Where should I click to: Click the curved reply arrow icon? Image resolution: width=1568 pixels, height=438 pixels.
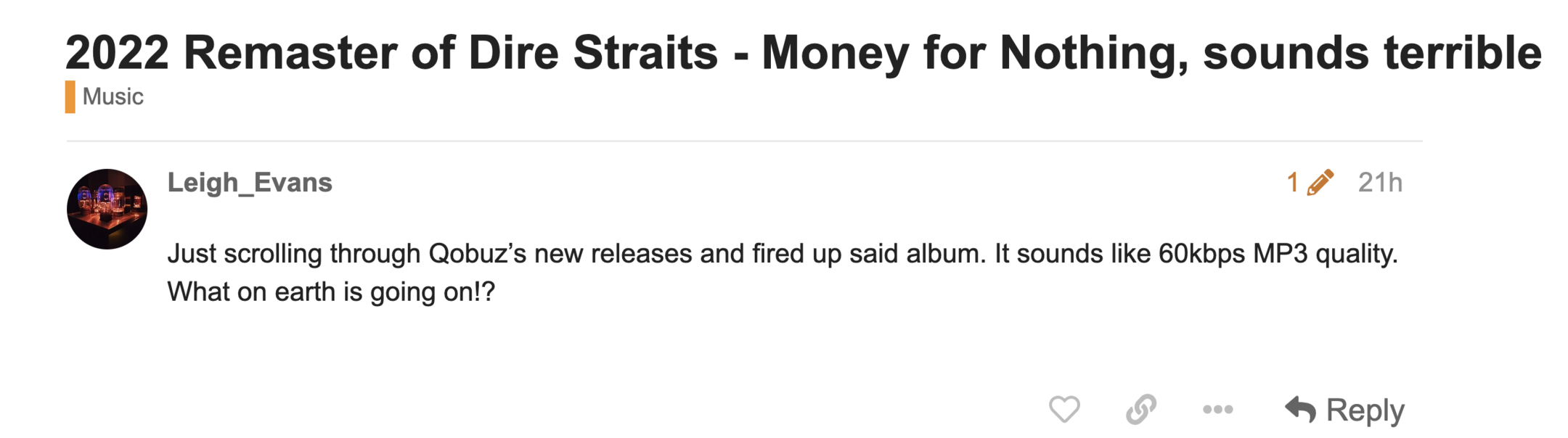[x=1300, y=410]
